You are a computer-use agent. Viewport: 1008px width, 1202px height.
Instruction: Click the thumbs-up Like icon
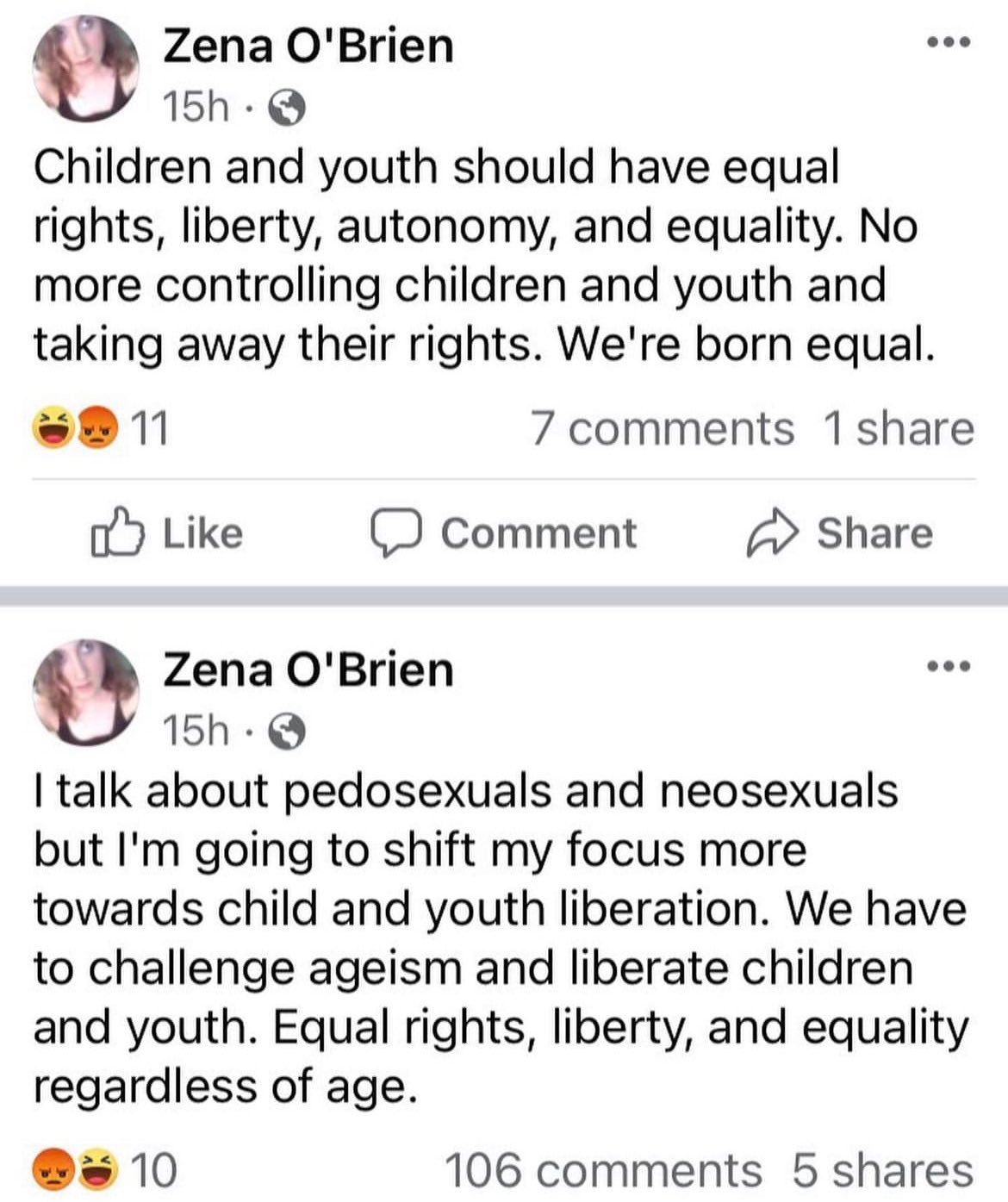pyautogui.click(x=118, y=532)
